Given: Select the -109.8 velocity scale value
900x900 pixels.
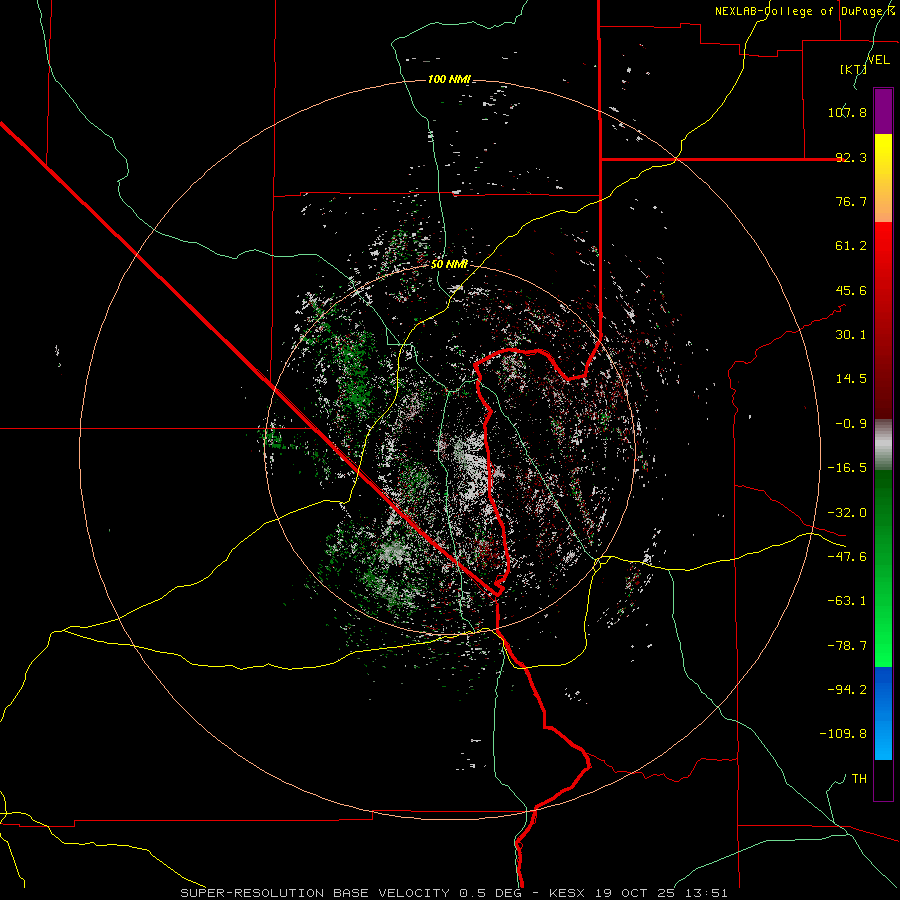Looking at the screenshot, I should [x=843, y=734].
